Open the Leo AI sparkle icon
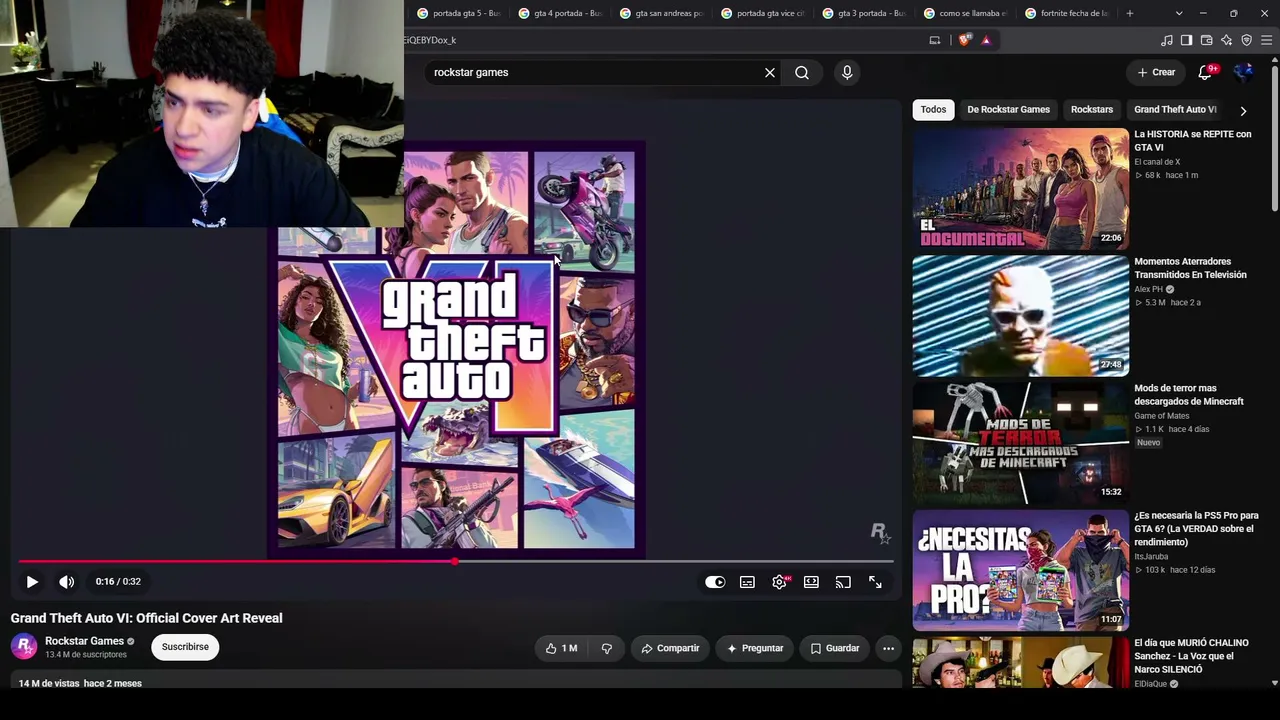Image resolution: width=1280 pixels, height=720 pixels. [x=1227, y=40]
